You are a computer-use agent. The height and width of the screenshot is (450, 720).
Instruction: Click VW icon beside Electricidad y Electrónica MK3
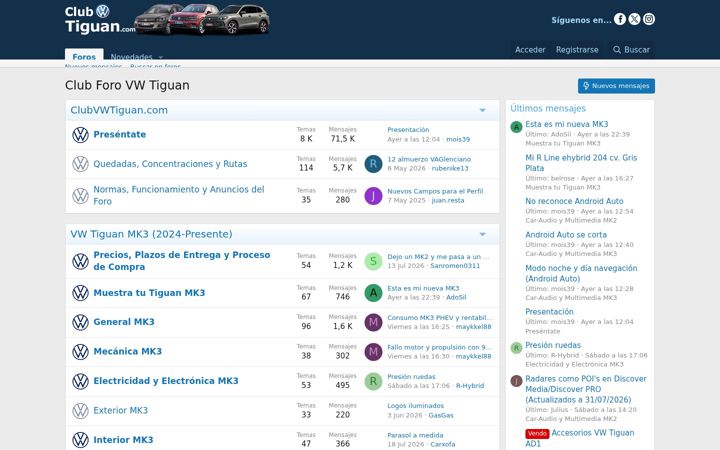tap(80, 381)
